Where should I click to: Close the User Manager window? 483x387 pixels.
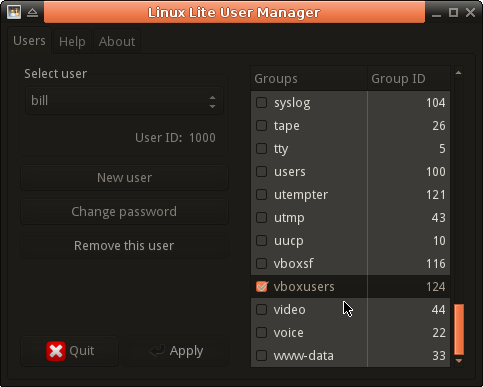coord(471,13)
